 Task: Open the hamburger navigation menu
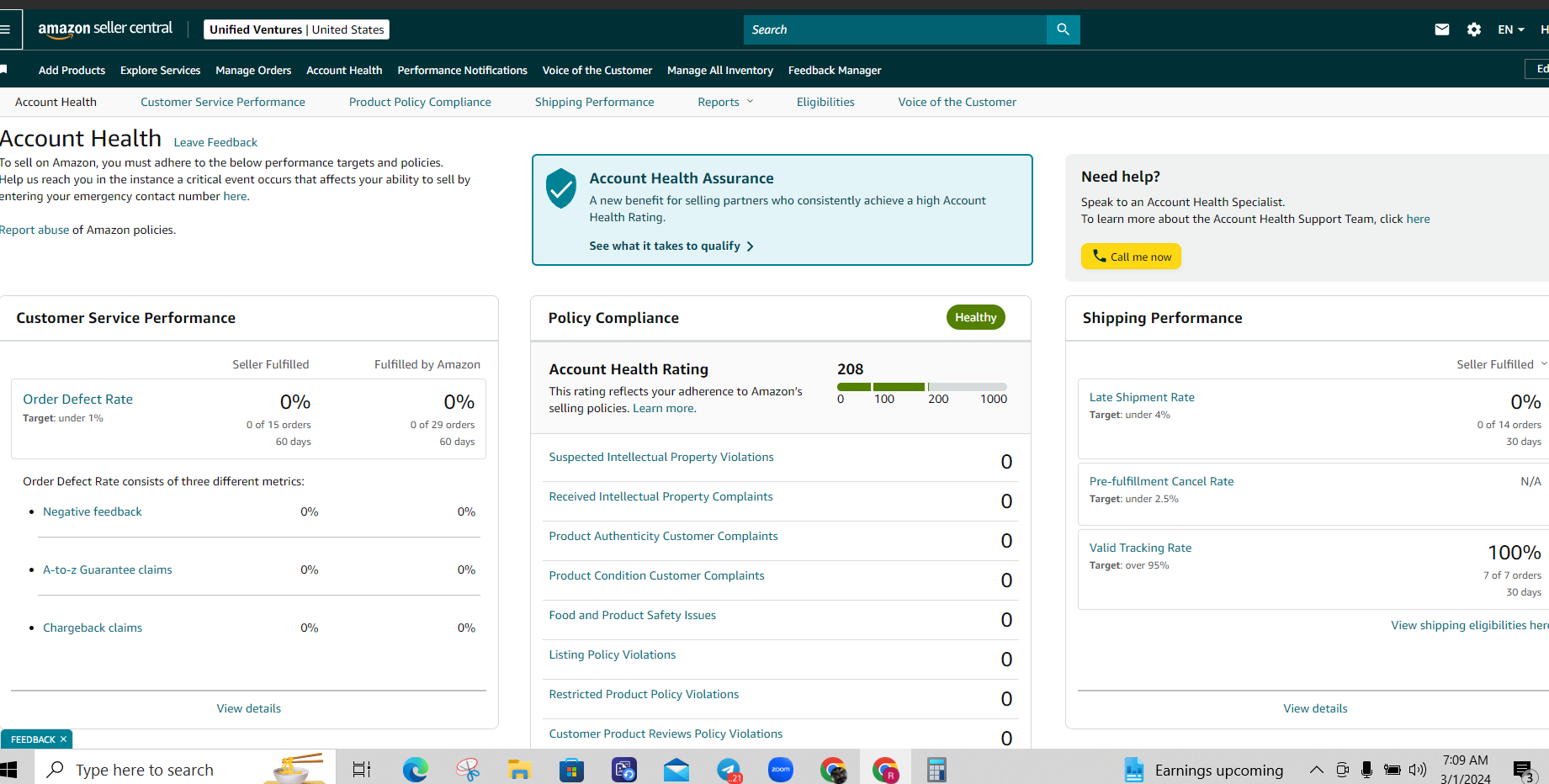coord(5,29)
